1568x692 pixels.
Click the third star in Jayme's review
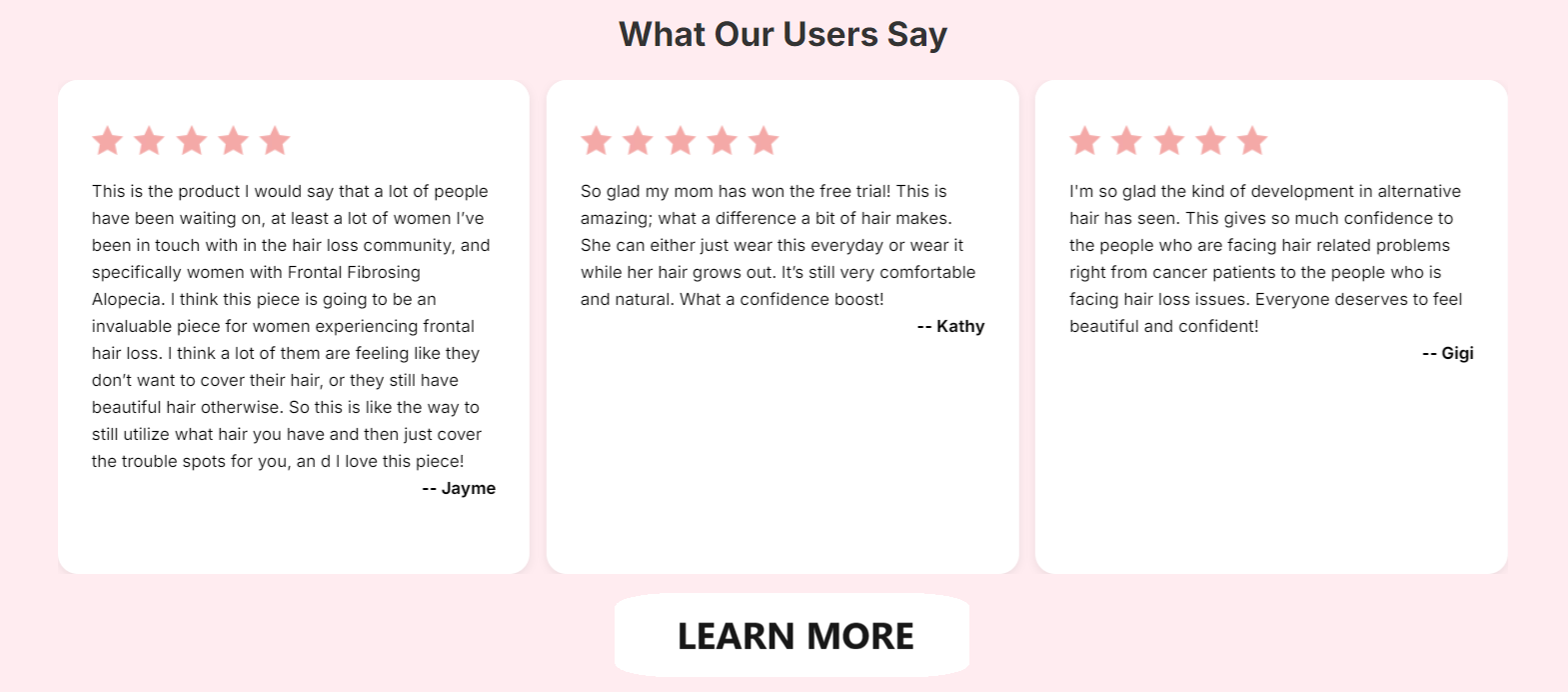[x=191, y=141]
